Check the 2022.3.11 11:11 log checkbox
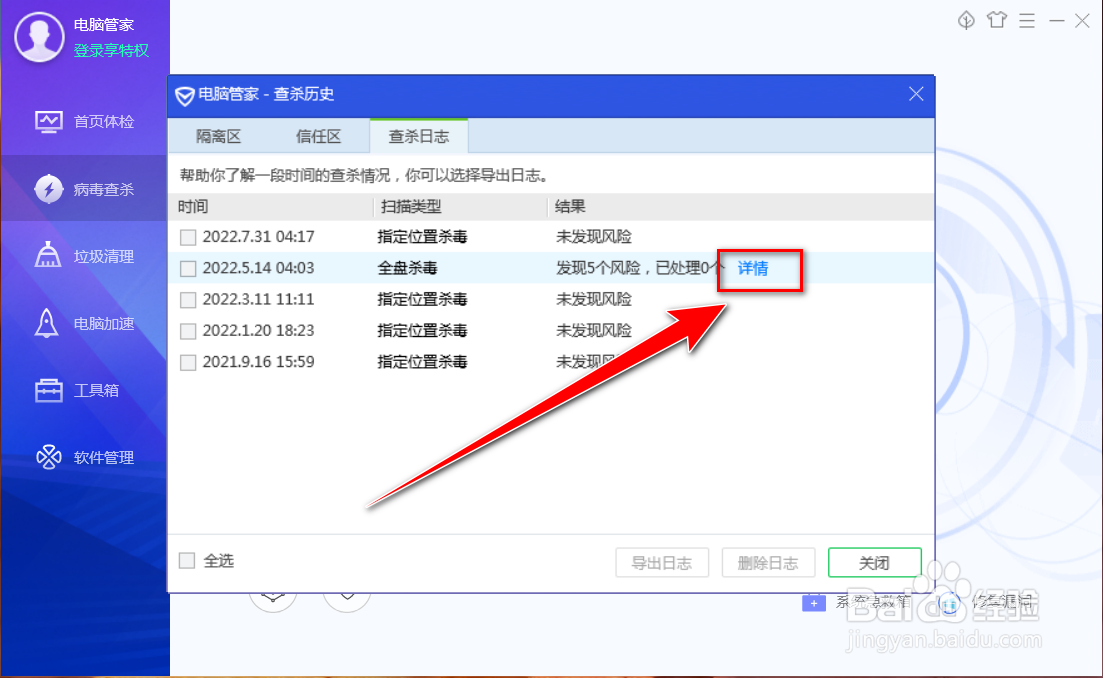Viewport: 1103px width, 678px height. [188, 300]
